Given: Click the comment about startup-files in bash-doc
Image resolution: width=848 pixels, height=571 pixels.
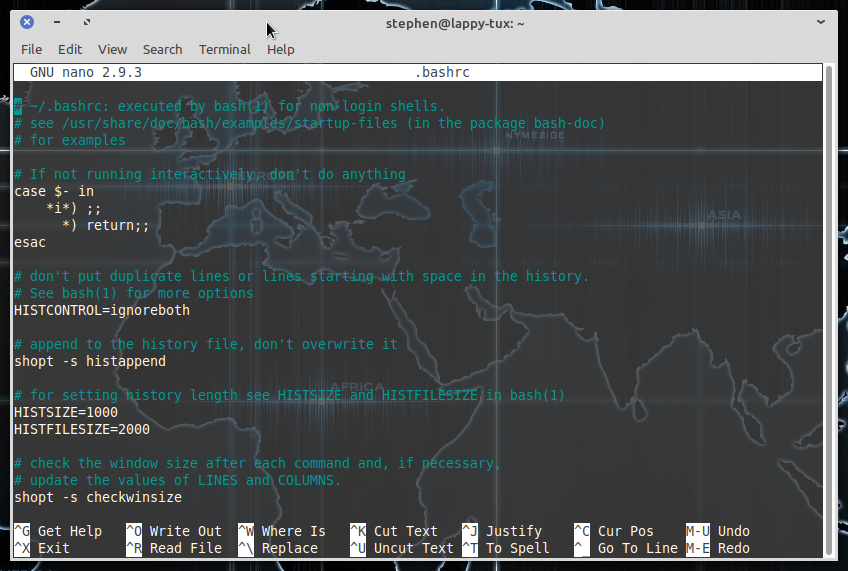Looking at the screenshot, I should coord(309,123).
